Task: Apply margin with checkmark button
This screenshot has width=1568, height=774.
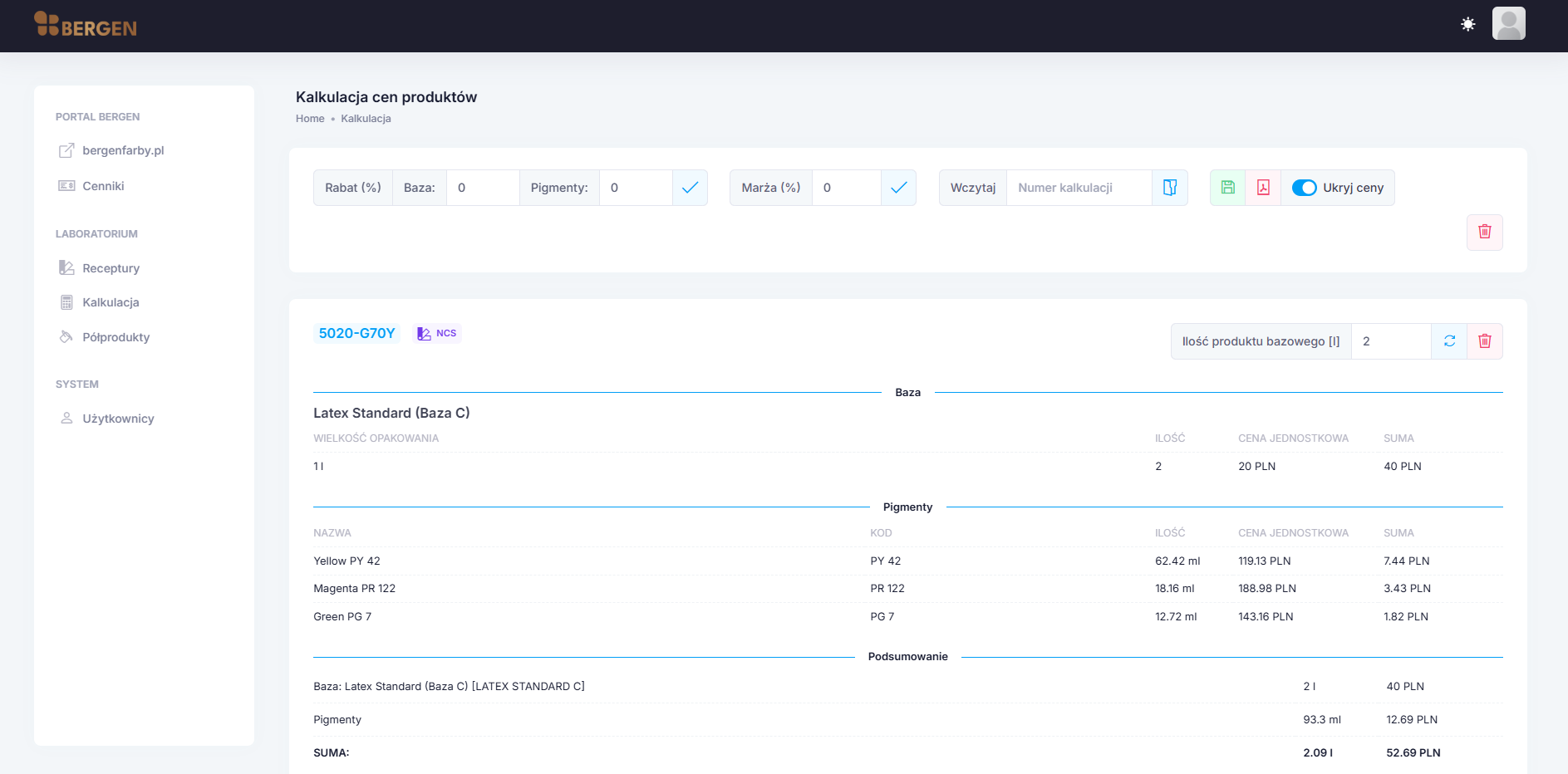Action: coord(898,188)
